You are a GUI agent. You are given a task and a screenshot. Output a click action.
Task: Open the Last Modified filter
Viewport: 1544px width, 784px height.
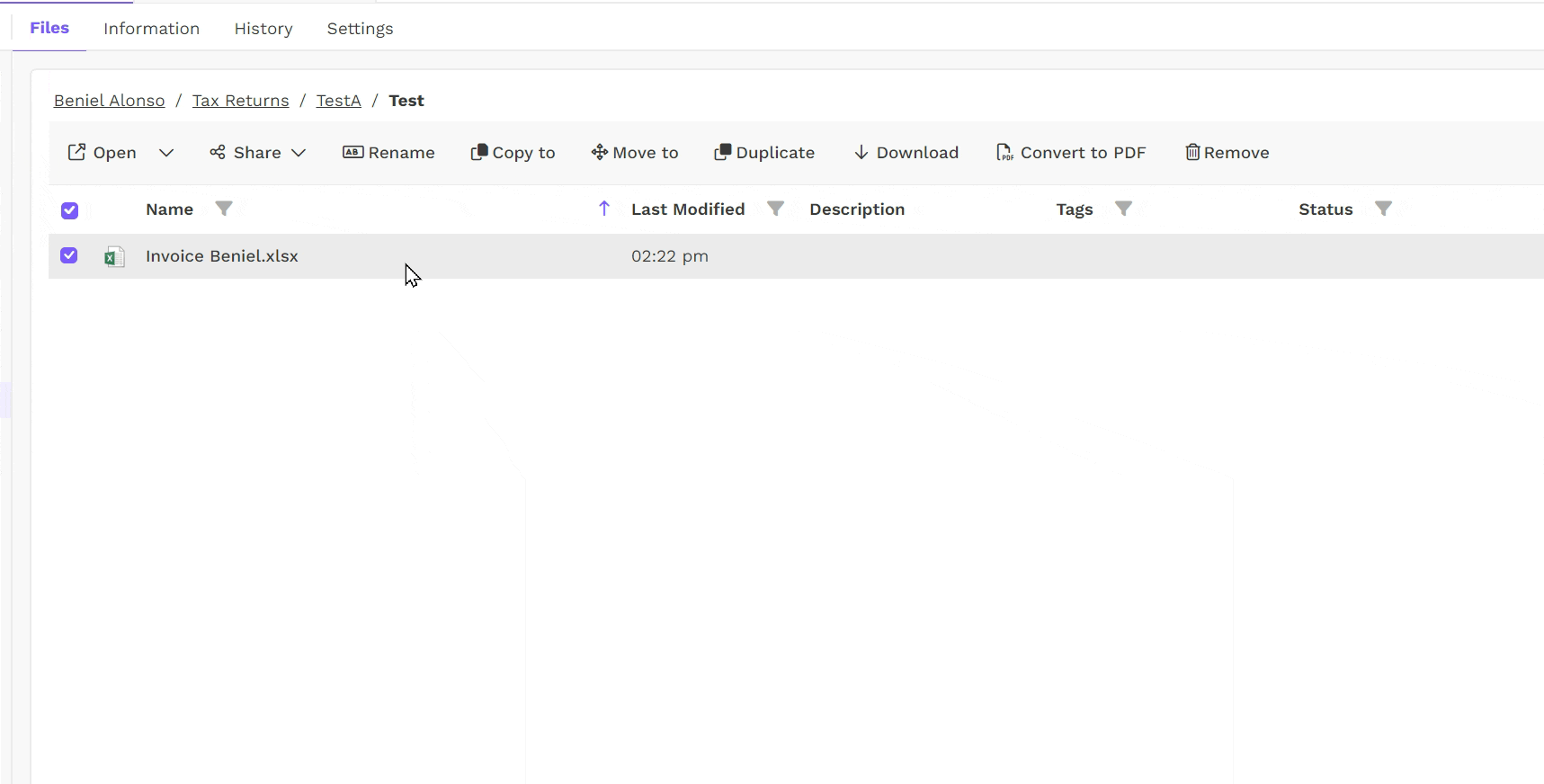coord(775,209)
